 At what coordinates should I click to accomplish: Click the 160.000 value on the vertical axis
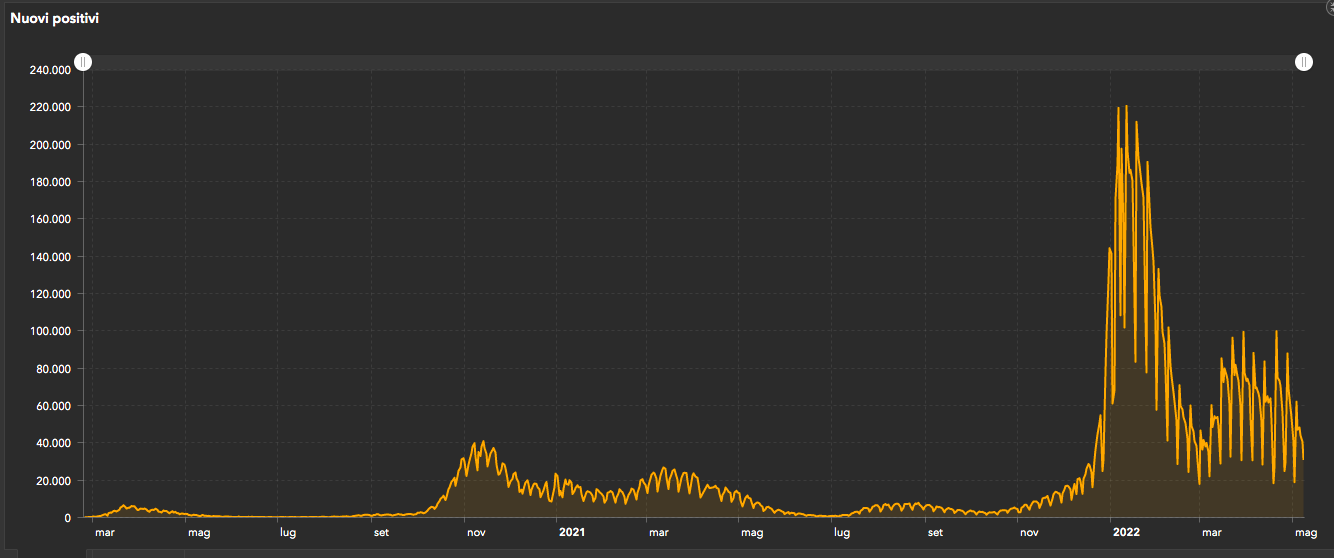click(x=50, y=219)
